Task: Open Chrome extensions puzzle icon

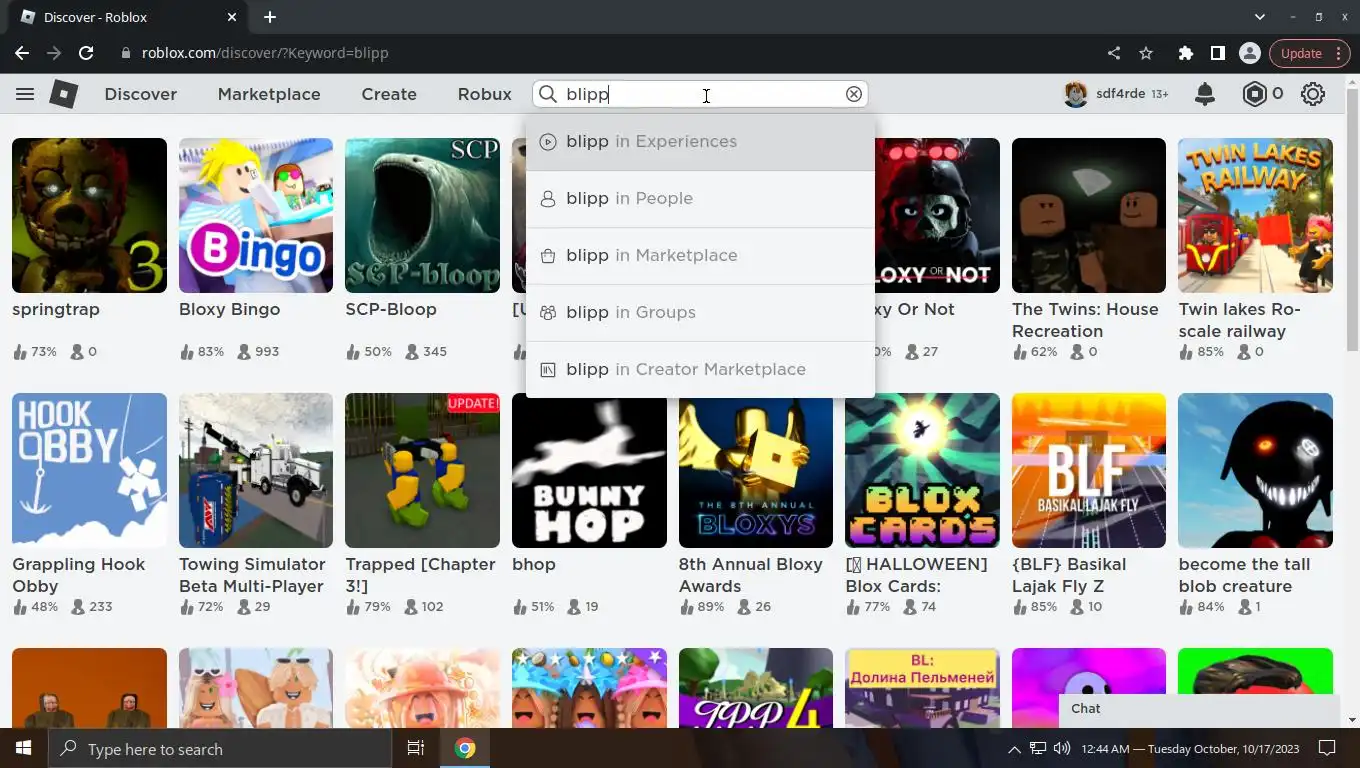Action: tap(1186, 53)
